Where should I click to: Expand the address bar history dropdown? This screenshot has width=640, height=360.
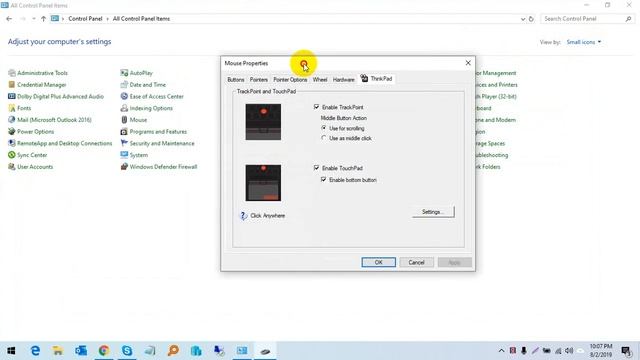tap(523, 19)
